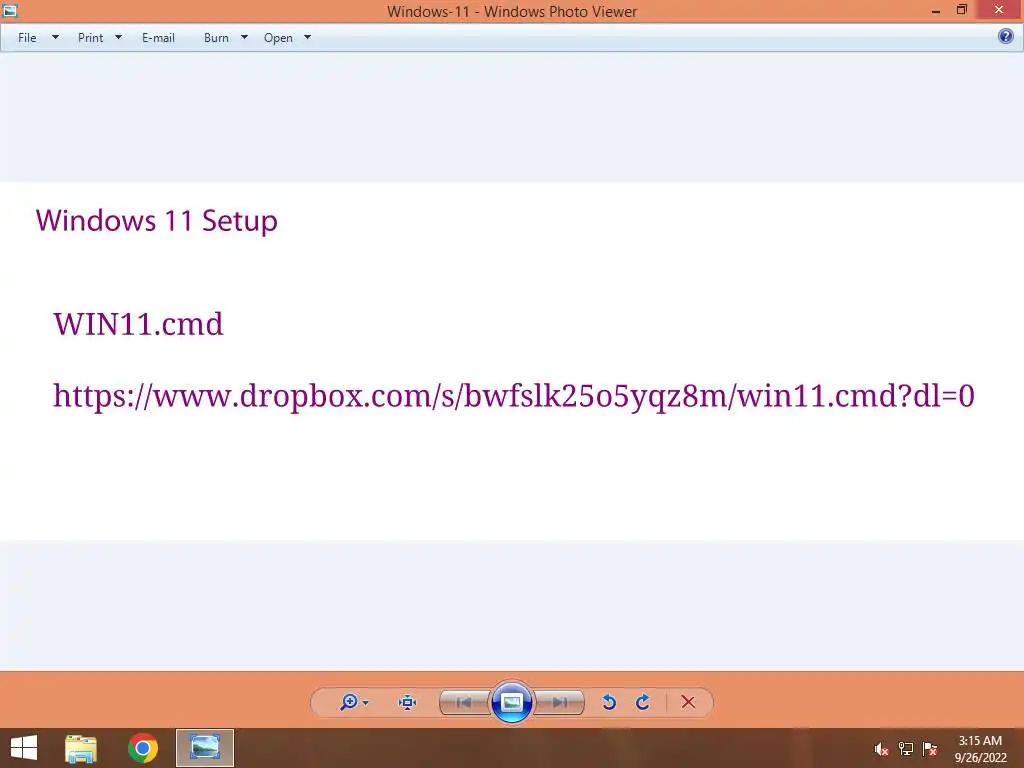The image size is (1024, 768).
Task: Select Photo Viewer taskbar icon
Action: pyautogui.click(x=205, y=748)
